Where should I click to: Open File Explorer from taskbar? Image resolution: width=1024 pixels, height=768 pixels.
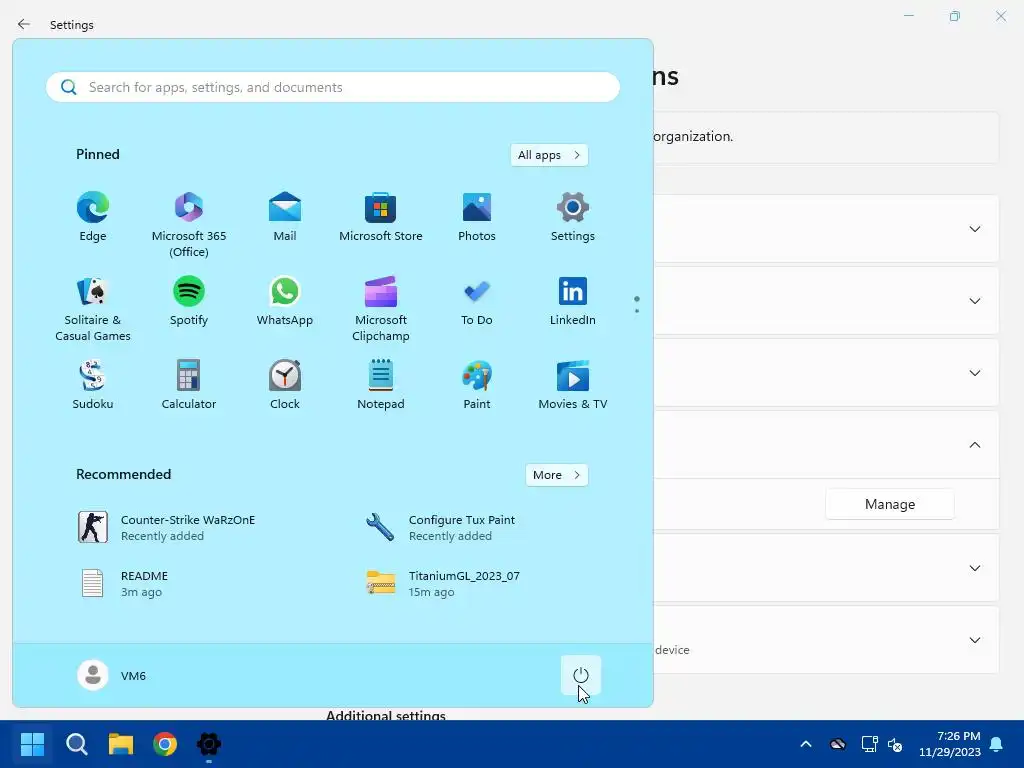point(121,744)
